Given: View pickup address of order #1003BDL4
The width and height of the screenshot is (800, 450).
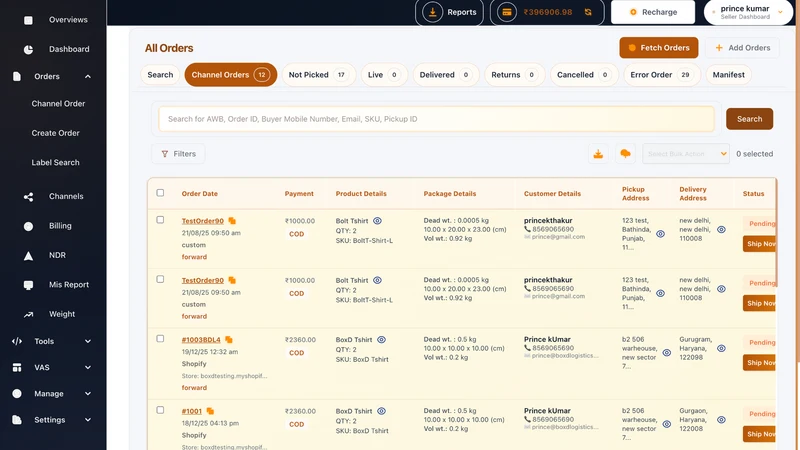Looking at the screenshot, I should 666,353.
